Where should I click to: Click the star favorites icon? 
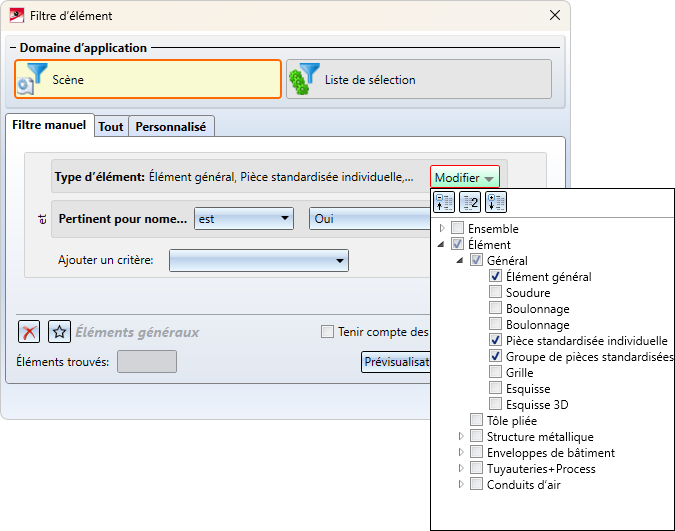tap(60, 332)
